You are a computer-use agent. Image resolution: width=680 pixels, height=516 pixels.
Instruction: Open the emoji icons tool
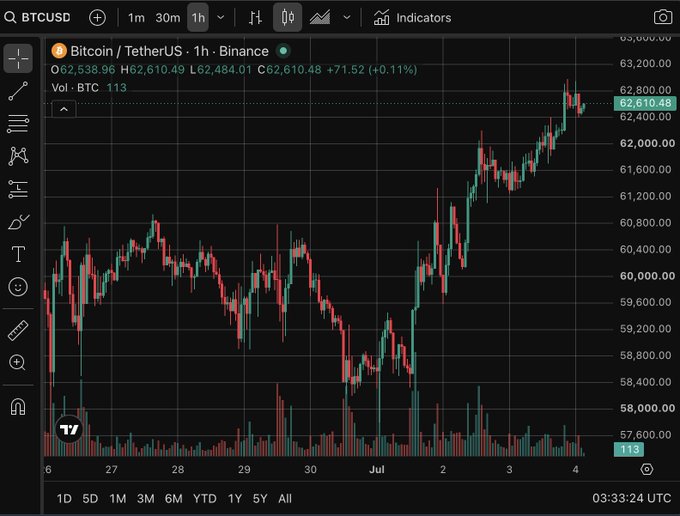click(18, 287)
